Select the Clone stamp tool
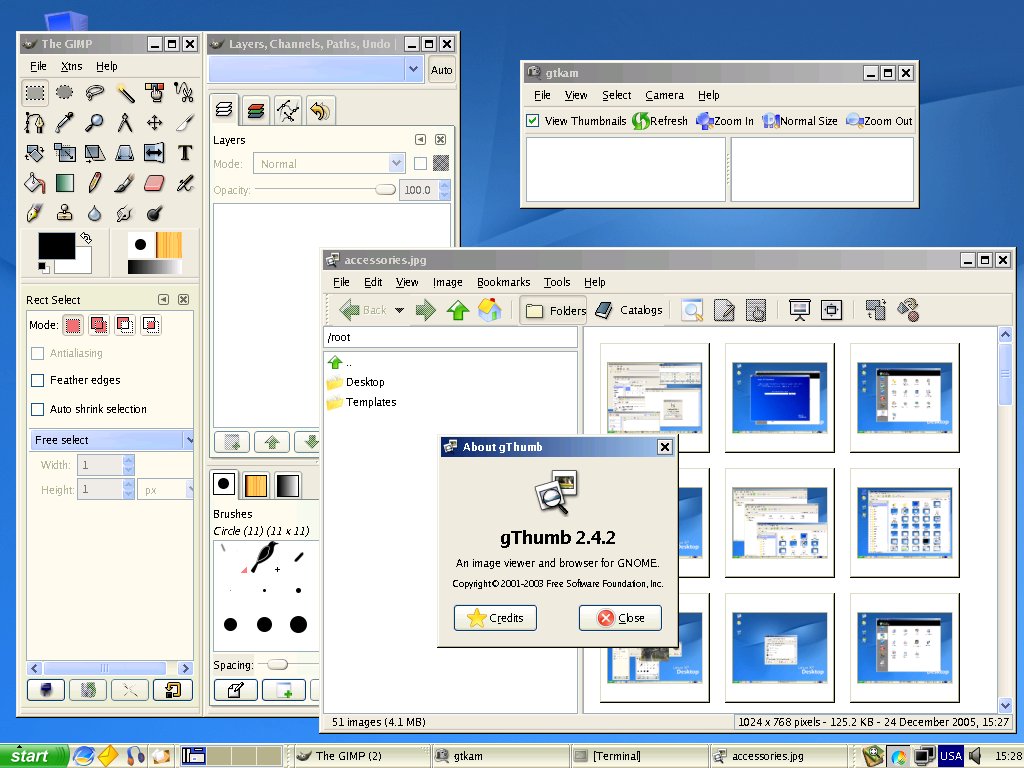The width and height of the screenshot is (1024, 768). (x=65, y=213)
